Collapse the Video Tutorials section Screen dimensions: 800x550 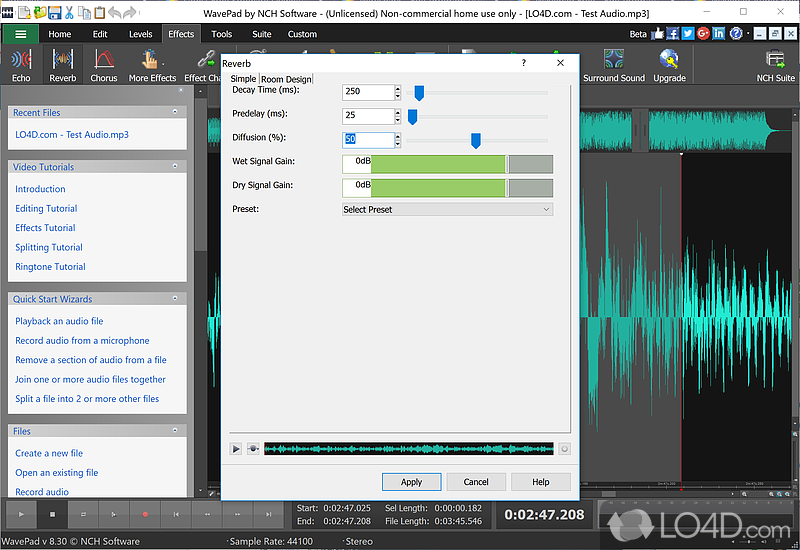click(x=175, y=166)
